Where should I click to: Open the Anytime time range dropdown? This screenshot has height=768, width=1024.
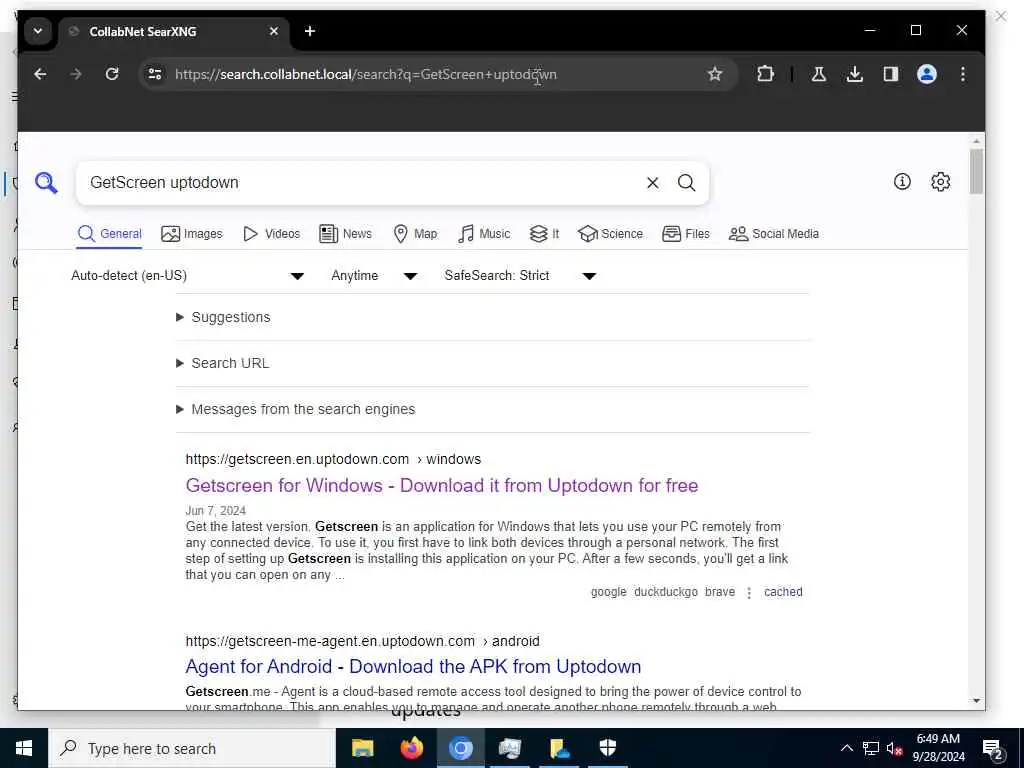tap(374, 276)
